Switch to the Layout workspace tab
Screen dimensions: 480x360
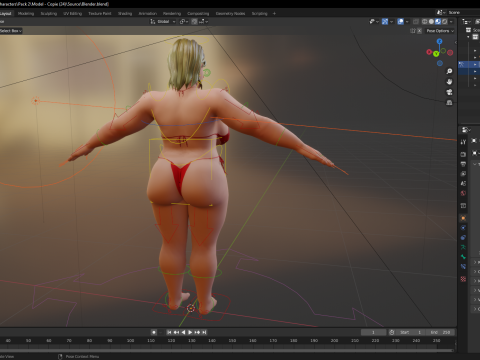6,13
